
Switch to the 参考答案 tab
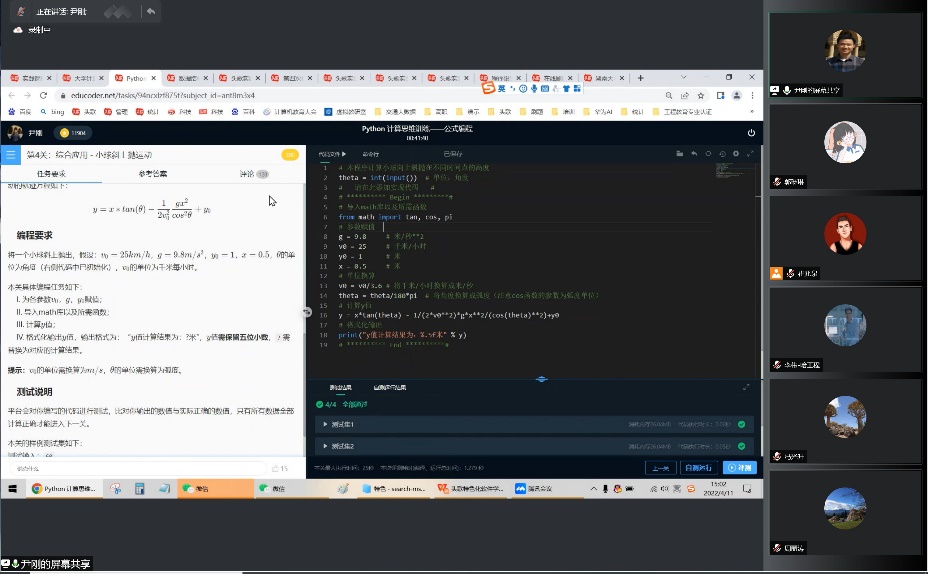coord(153,174)
